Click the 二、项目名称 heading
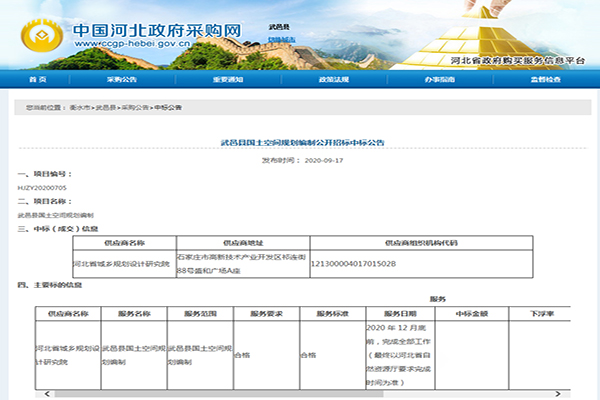This screenshot has height=400, width=600. (x=45, y=202)
